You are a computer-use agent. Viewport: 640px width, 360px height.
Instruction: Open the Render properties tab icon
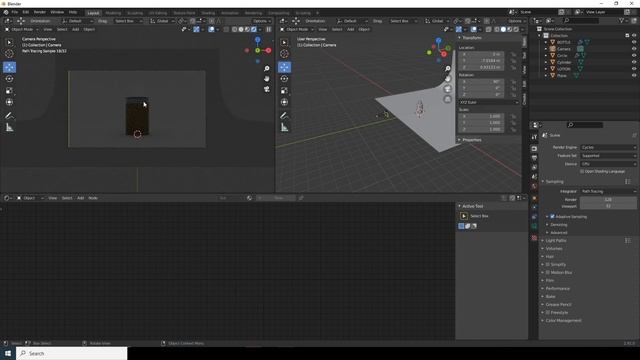point(534,149)
